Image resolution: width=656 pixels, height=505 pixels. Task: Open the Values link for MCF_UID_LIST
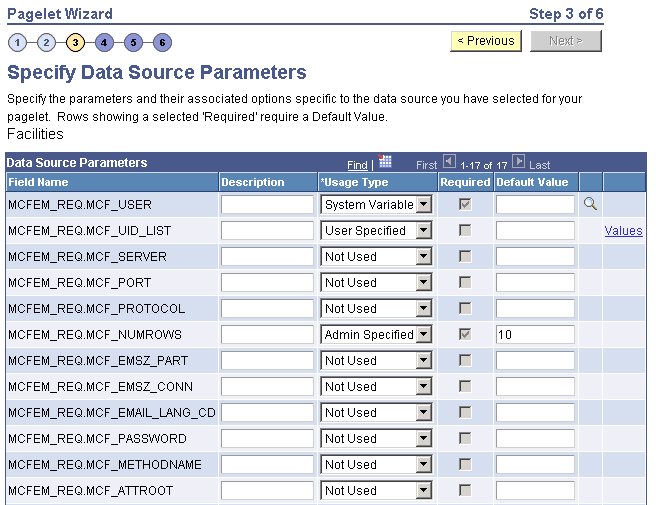623,230
